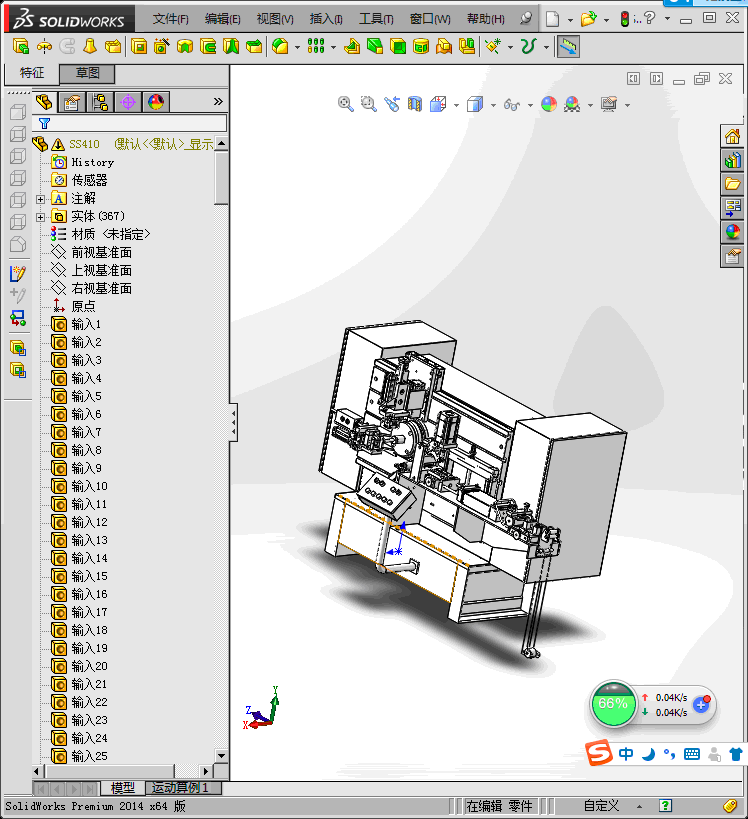Viewport: 748px width, 819px height.
Task: Switch to the 草图 tab
Action: 87,73
